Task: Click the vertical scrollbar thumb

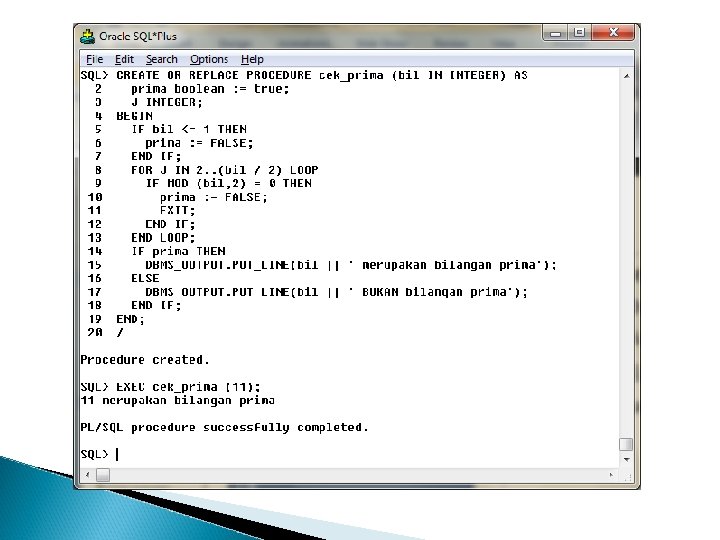Action: coord(626,444)
